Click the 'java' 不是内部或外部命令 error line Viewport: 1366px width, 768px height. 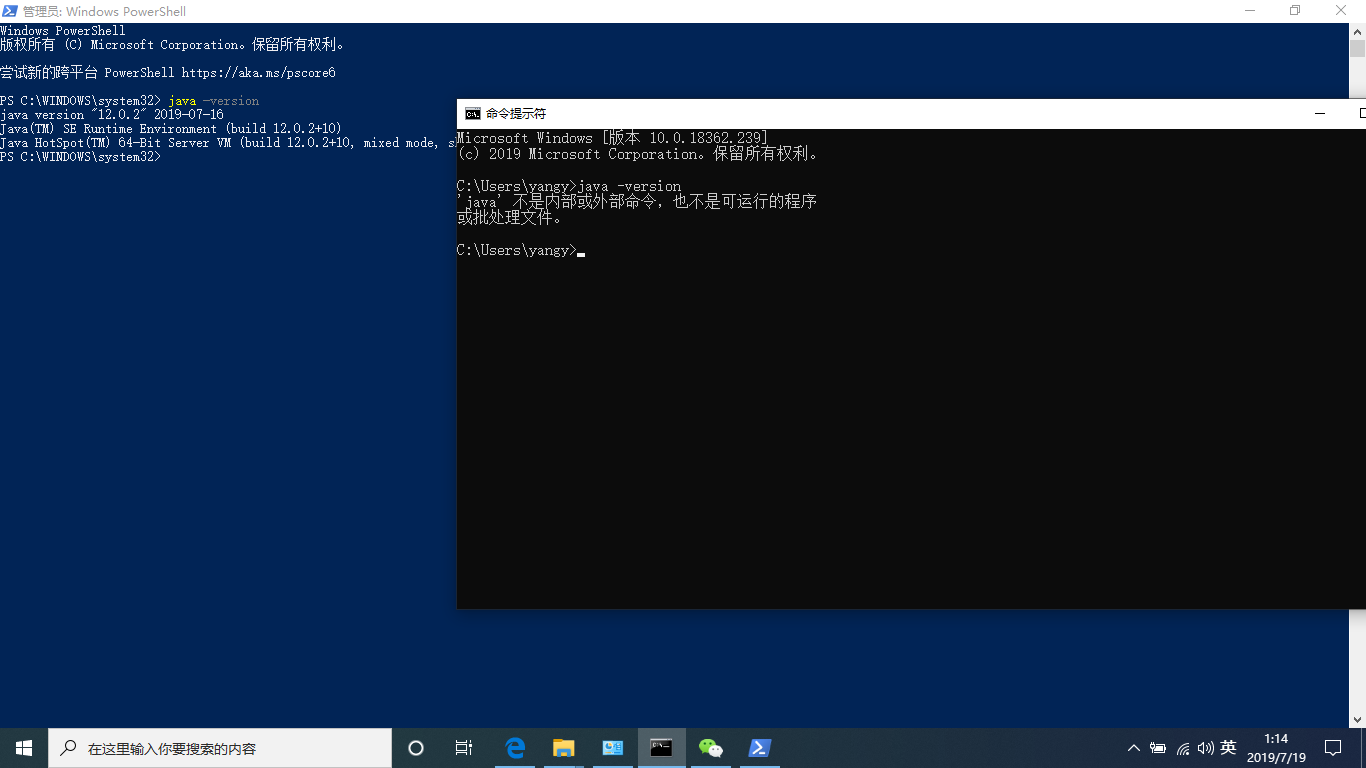637,202
